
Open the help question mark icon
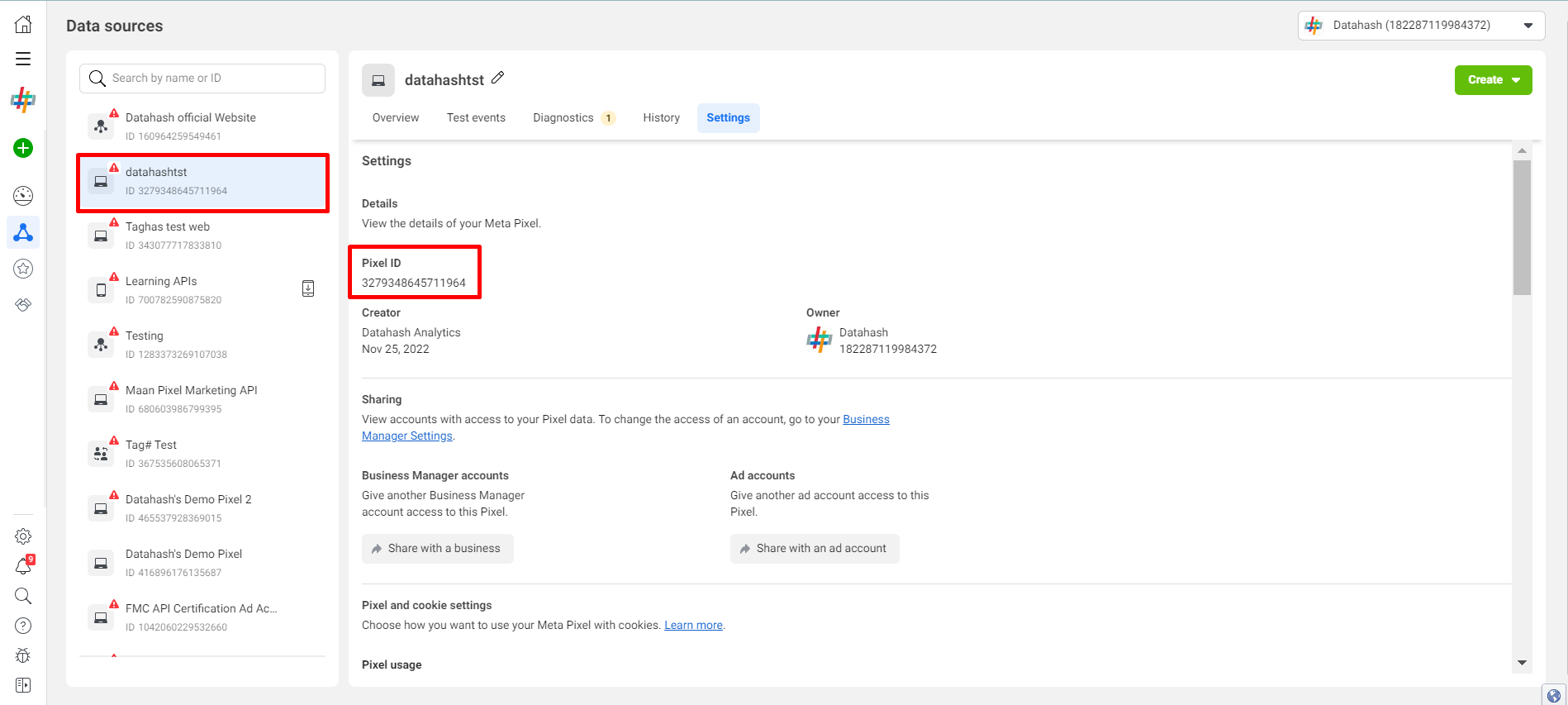click(23, 626)
